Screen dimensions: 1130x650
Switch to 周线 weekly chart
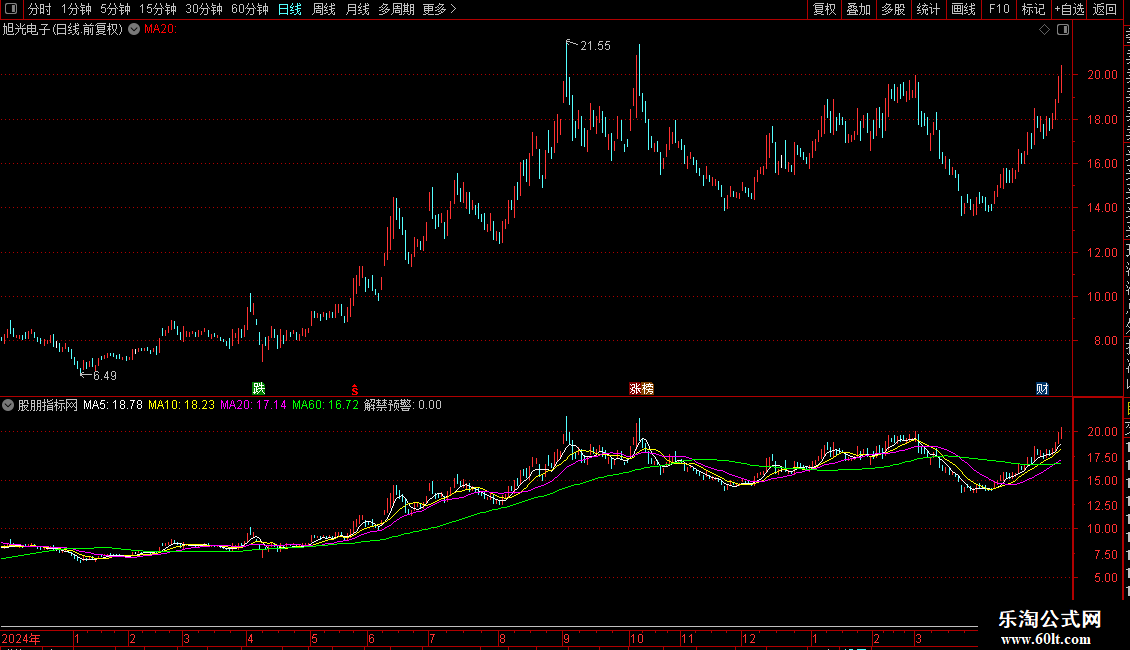(324, 9)
